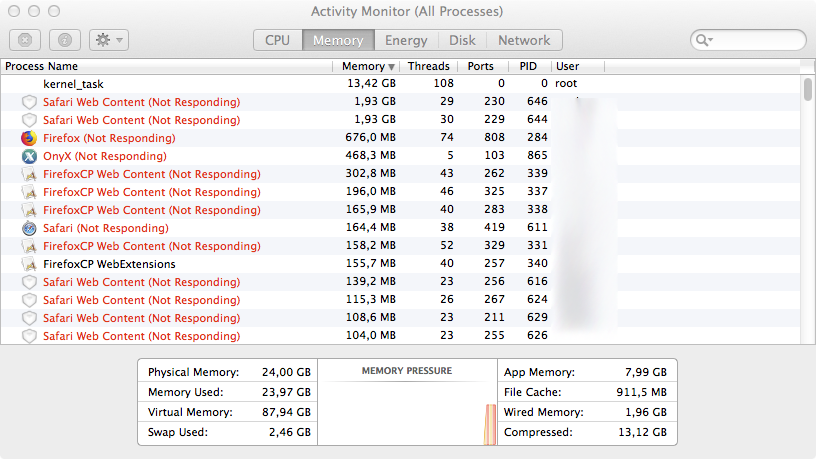Select FirefoxCP WebExtensions process name

pyautogui.click(x=109, y=264)
